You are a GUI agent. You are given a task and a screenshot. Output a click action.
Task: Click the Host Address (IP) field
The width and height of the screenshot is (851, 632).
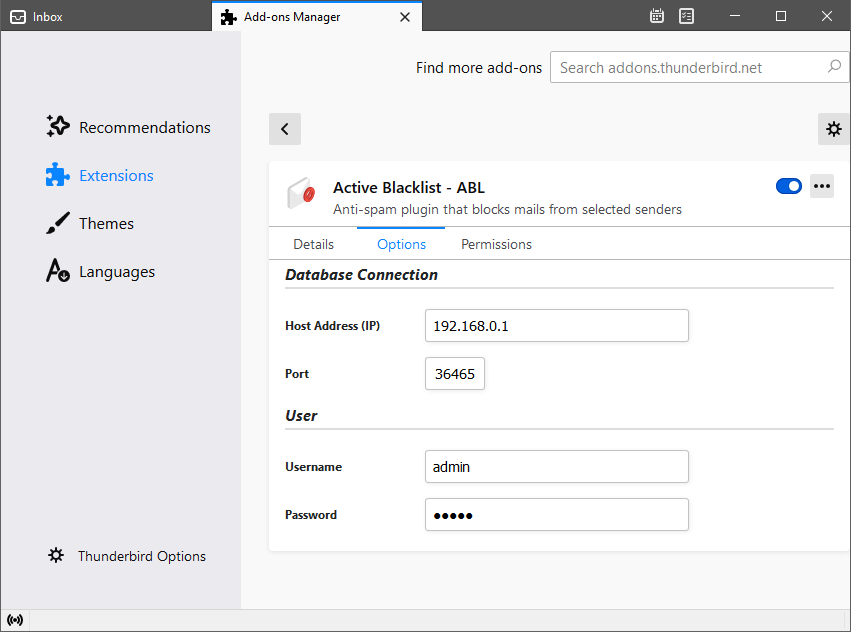click(x=557, y=326)
